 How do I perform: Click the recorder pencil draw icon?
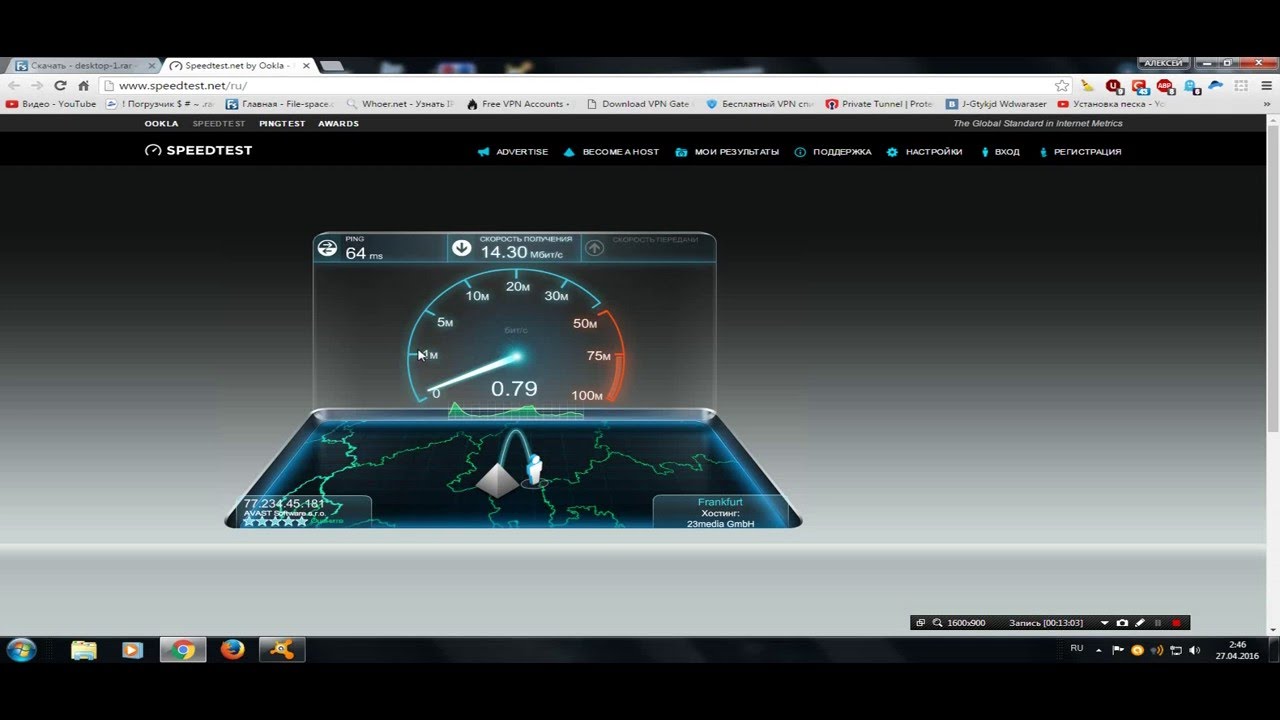click(1140, 623)
